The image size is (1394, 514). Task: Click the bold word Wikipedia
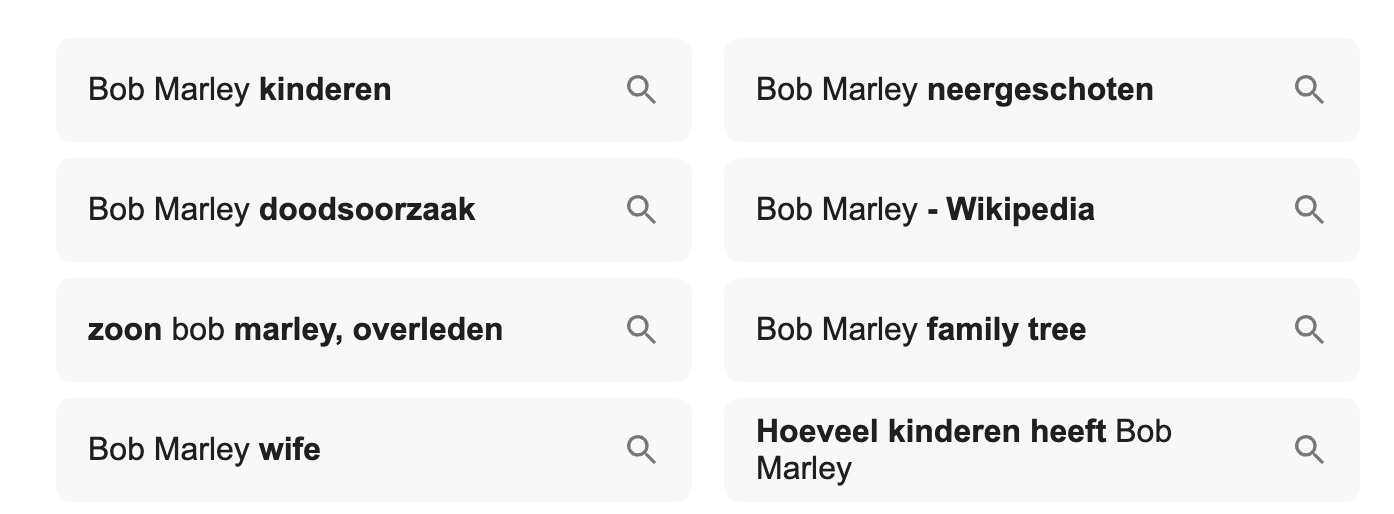[1020, 210]
